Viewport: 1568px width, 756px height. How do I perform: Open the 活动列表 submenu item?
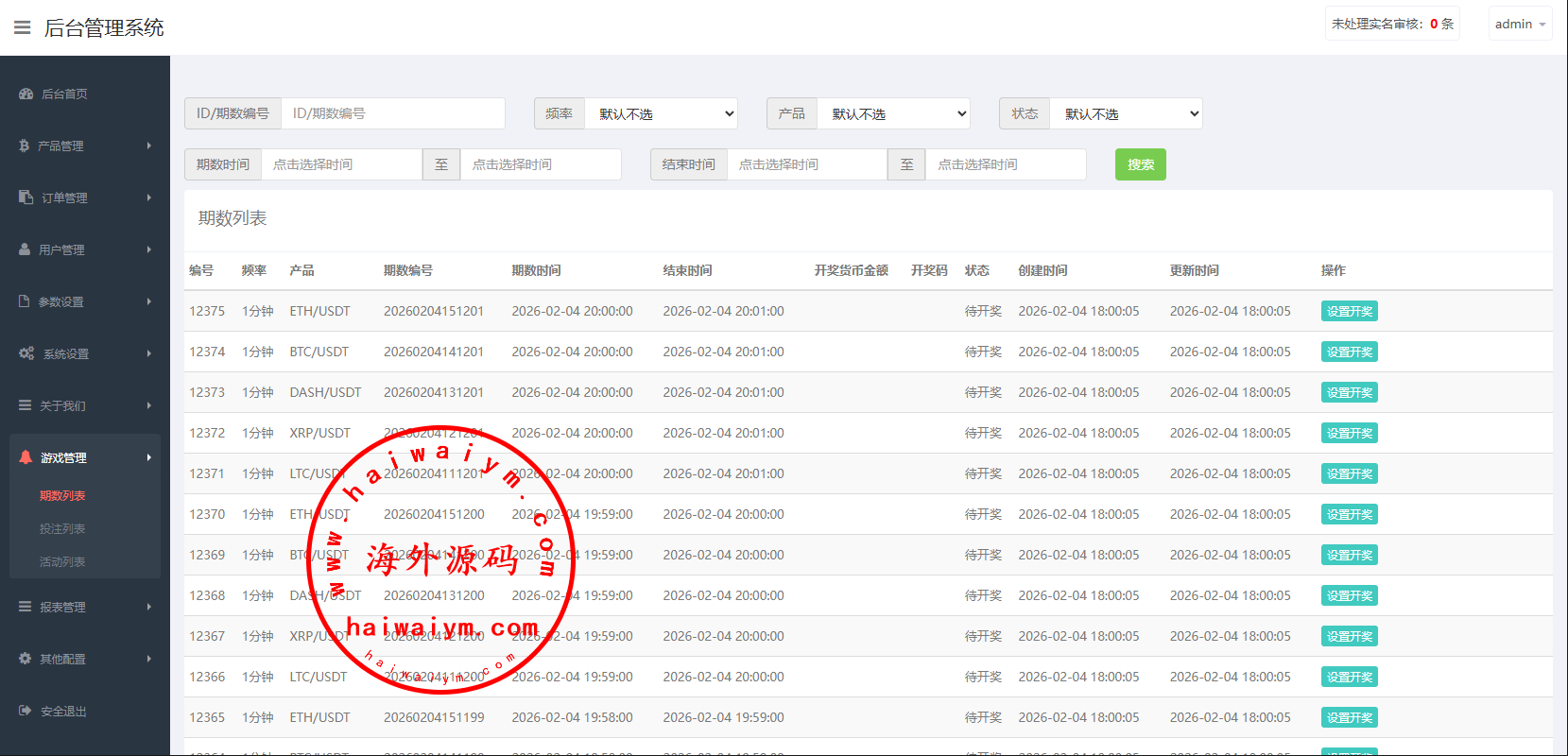(x=62, y=561)
